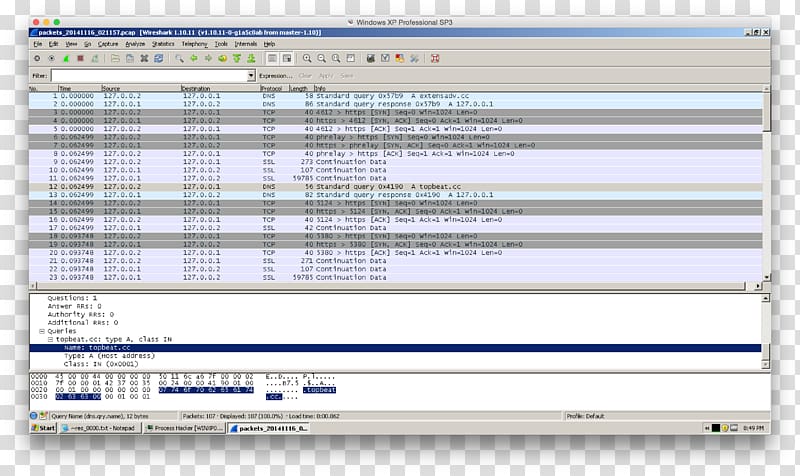Open the Telephony menu
The height and width of the screenshot is (476, 800).
click(x=194, y=44)
